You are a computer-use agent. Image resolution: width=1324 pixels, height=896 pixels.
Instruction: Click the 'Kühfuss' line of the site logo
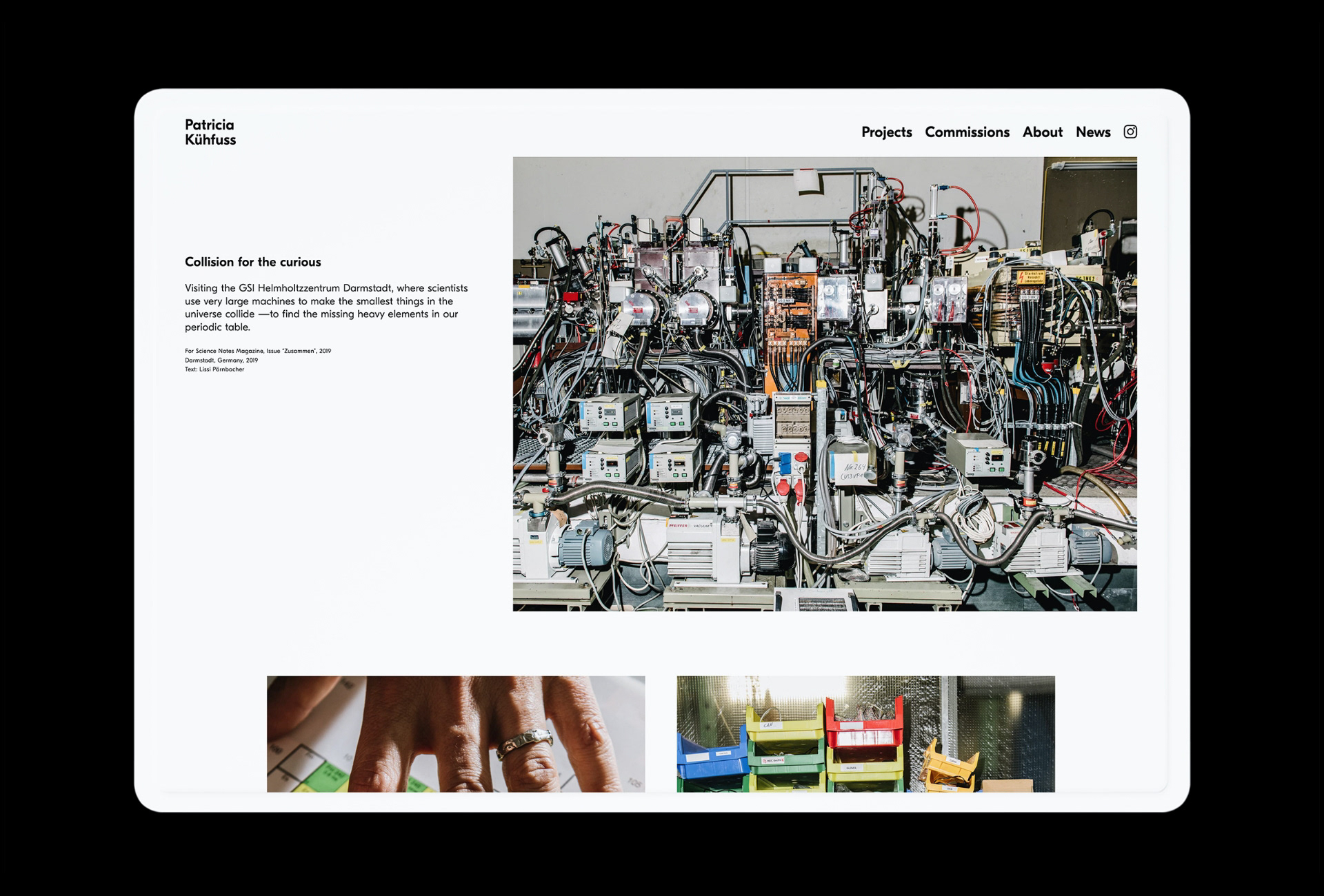[209, 139]
